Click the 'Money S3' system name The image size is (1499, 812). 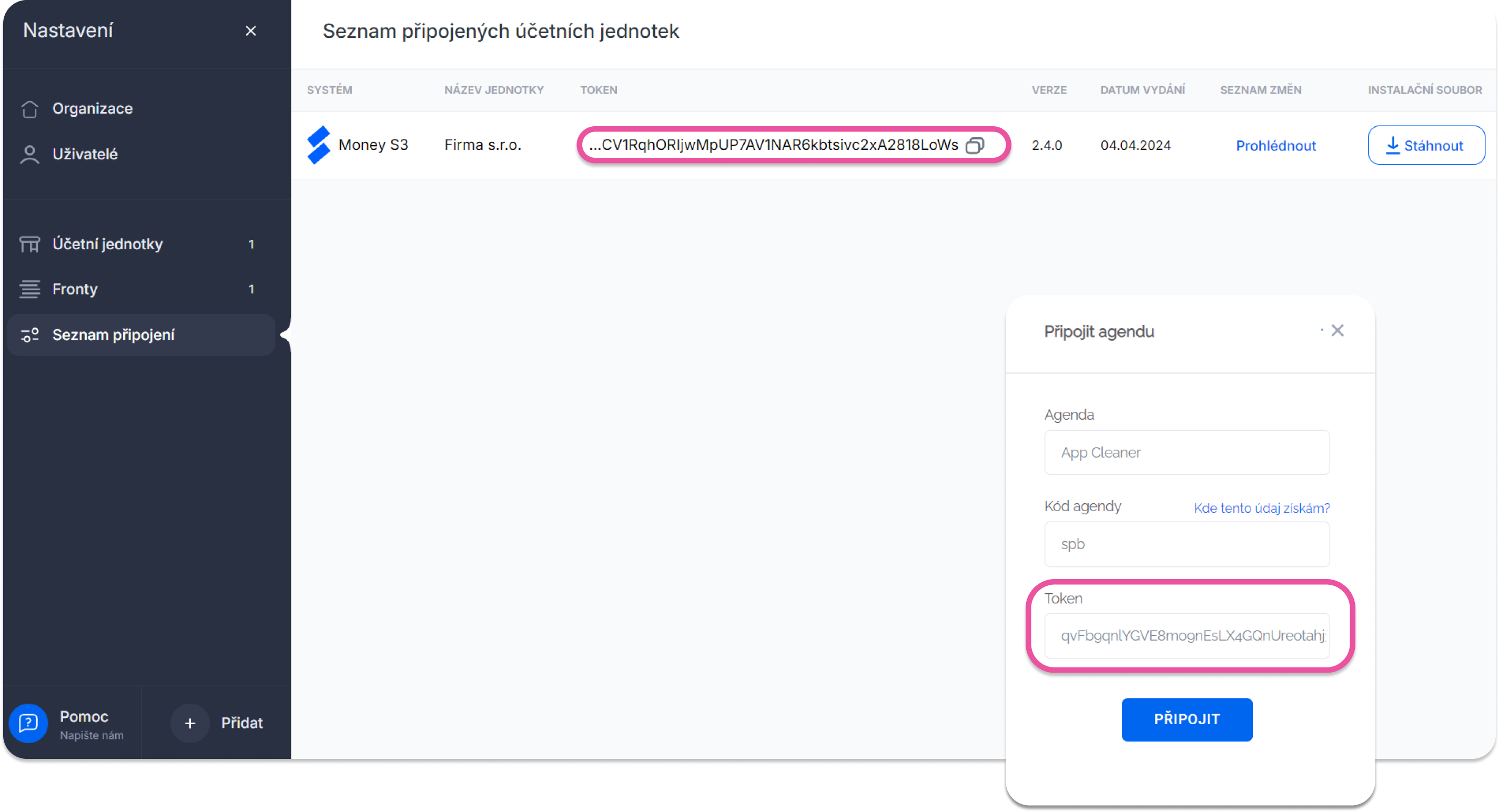(373, 145)
